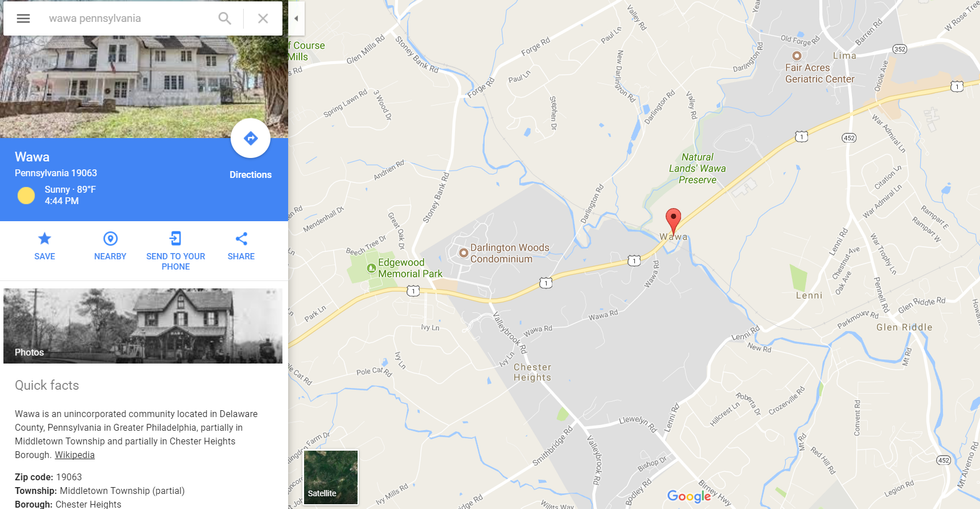Click Fair Acres Geriatric Center marker
The image size is (980, 509).
click(796, 56)
